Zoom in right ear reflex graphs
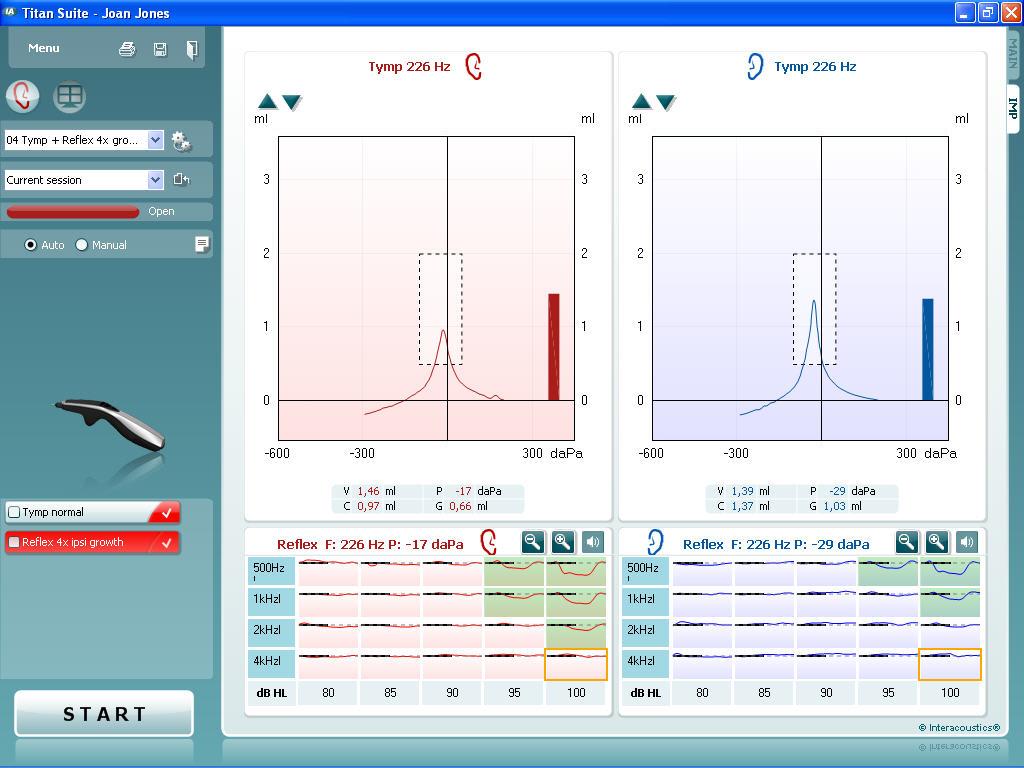Screen dimensions: 1024x768 563,542
